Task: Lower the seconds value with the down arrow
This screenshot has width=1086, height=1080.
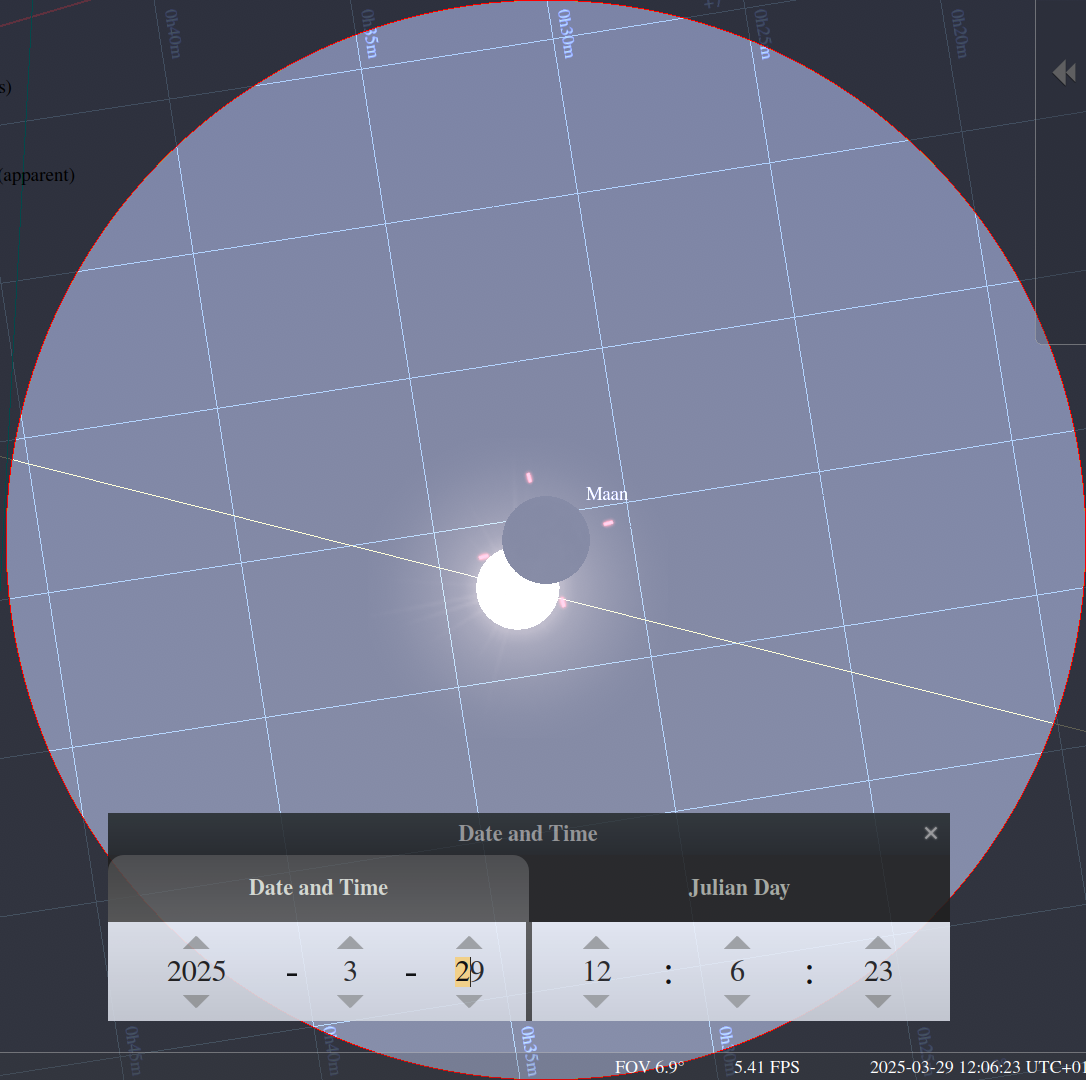Action: 878,1000
